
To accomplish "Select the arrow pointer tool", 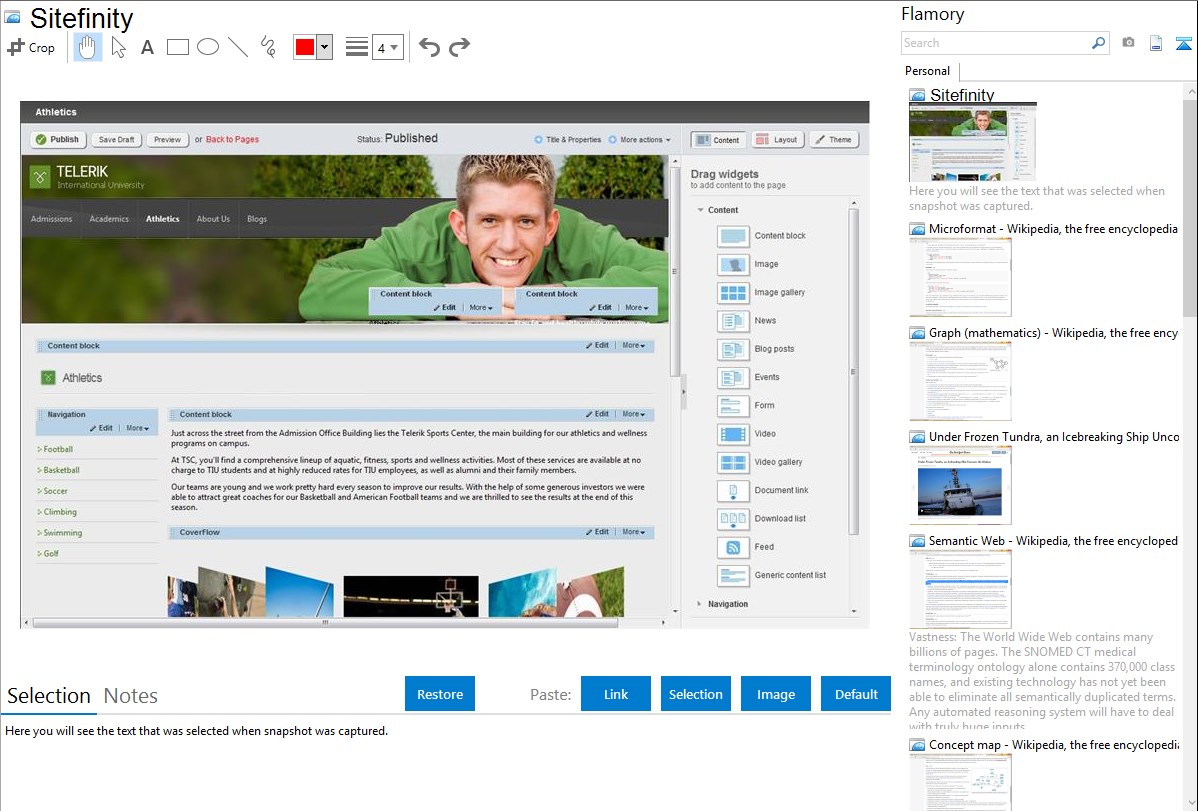I will (x=118, y=47).
